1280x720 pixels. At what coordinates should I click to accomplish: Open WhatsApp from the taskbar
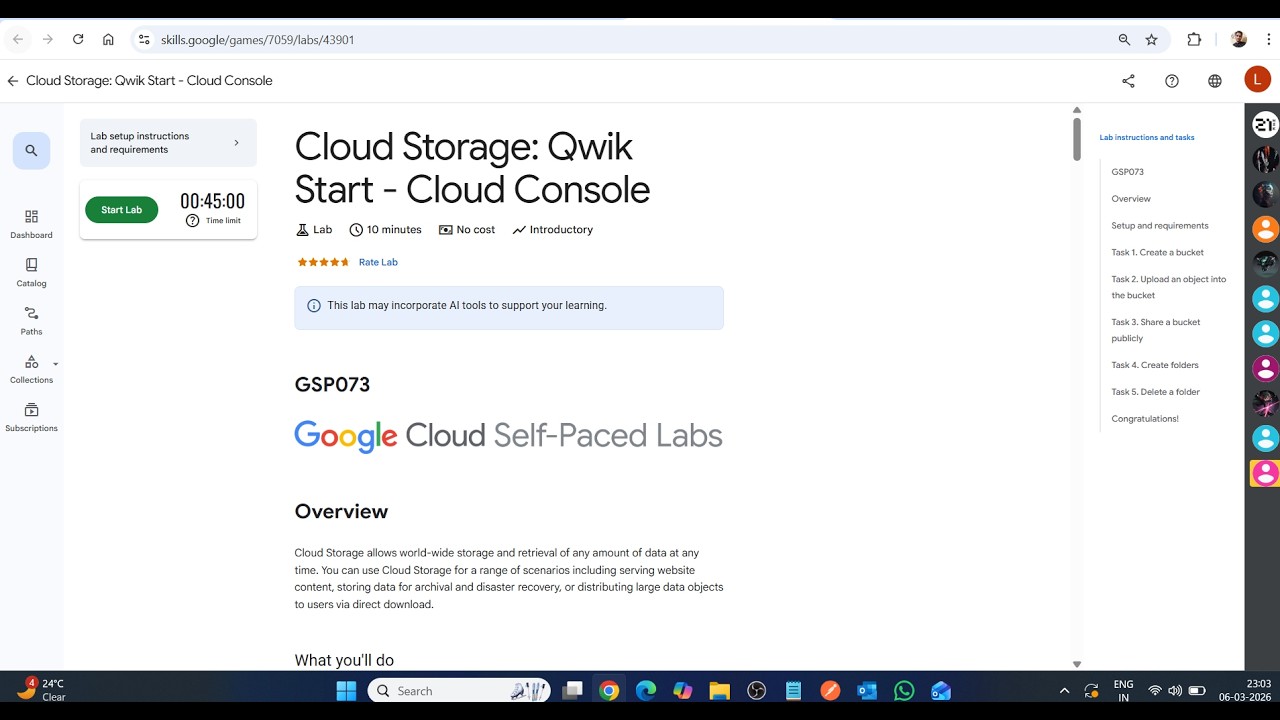pyautogui.click(x=904, y=691)
